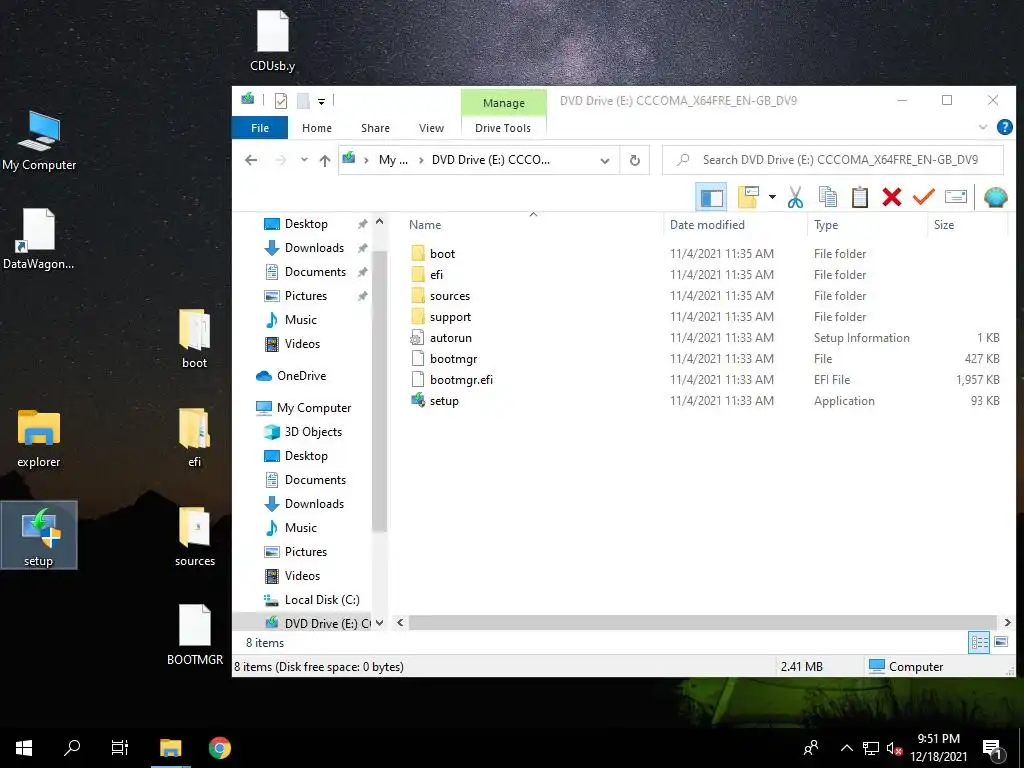Expand the address bar history dropdown
The height and width of the screenshot is (768, 1024).
605,161
